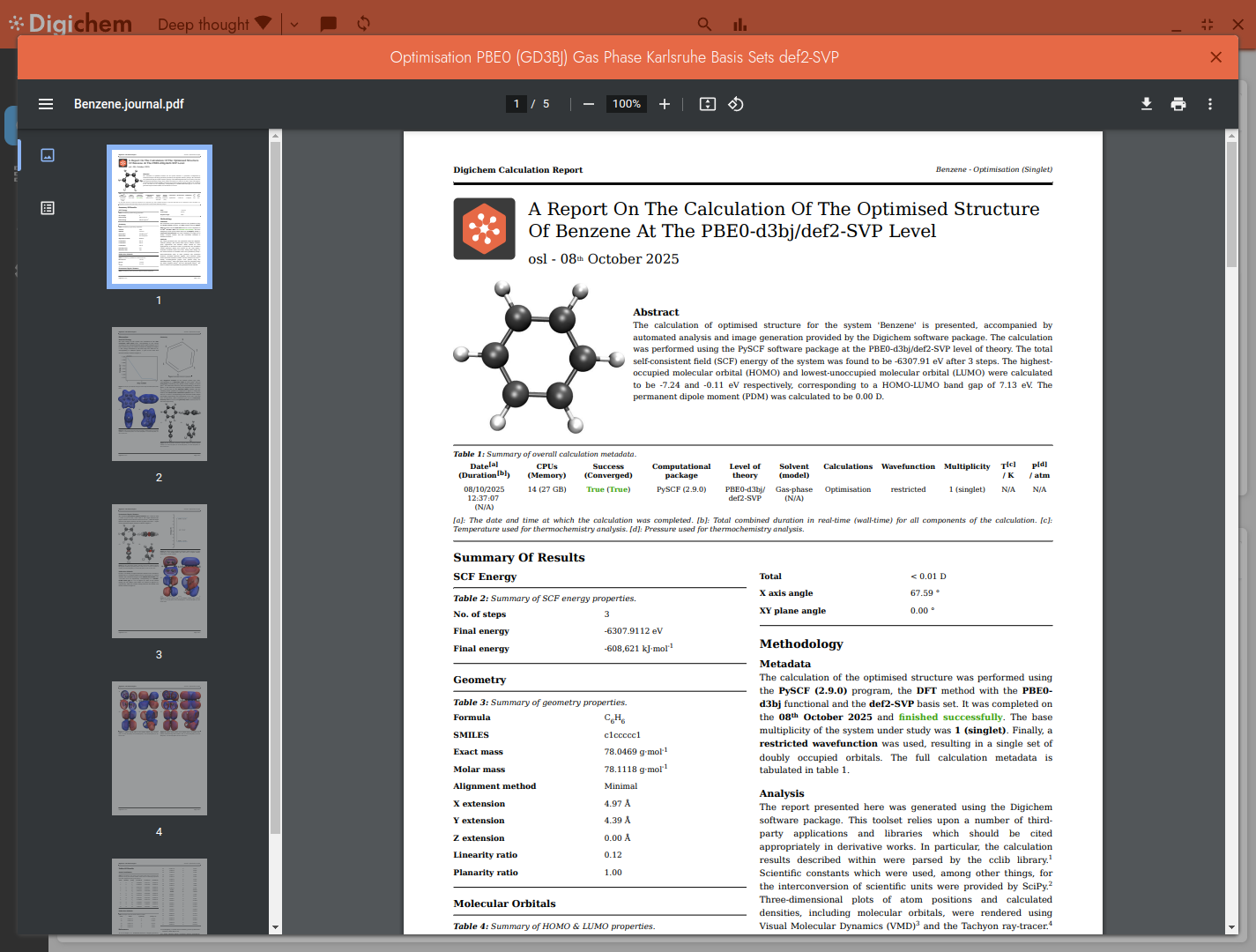Dismiss the Optimisation PBE0 banner
The height and width of the screenshot is (952, 1256).
1215,56
